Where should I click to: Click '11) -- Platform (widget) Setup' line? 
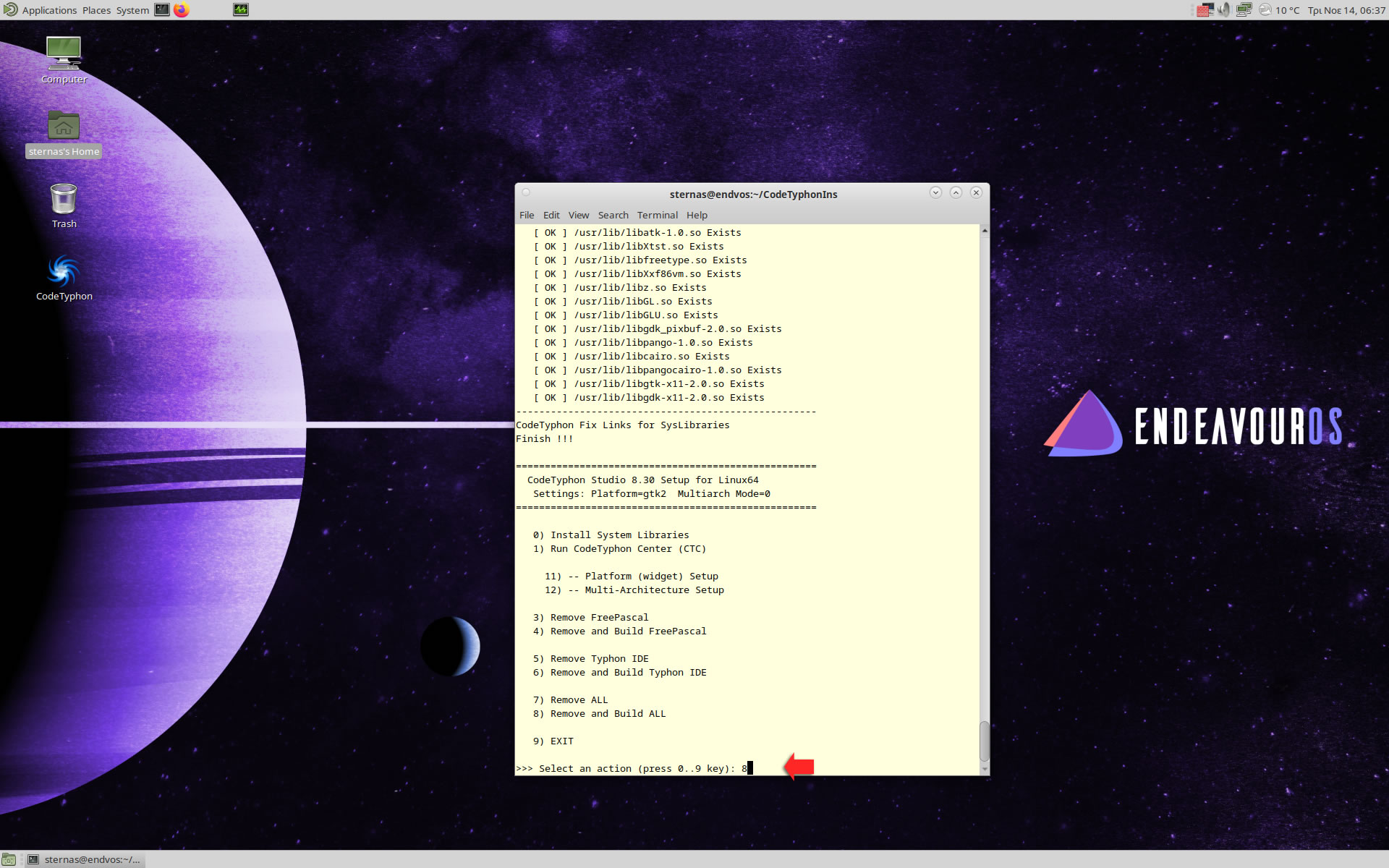tap(632, 576)
